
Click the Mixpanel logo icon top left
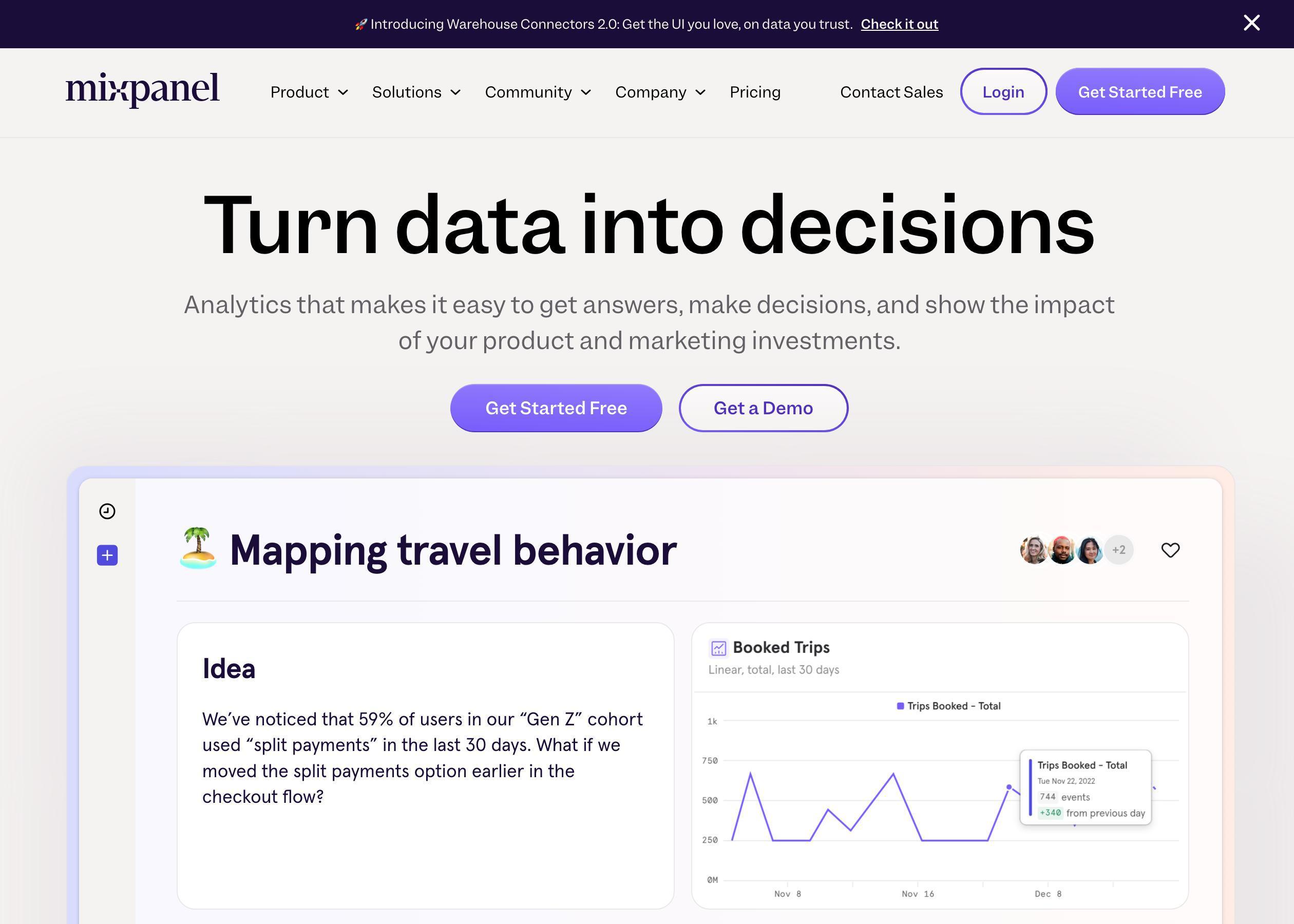pos(142,91)
